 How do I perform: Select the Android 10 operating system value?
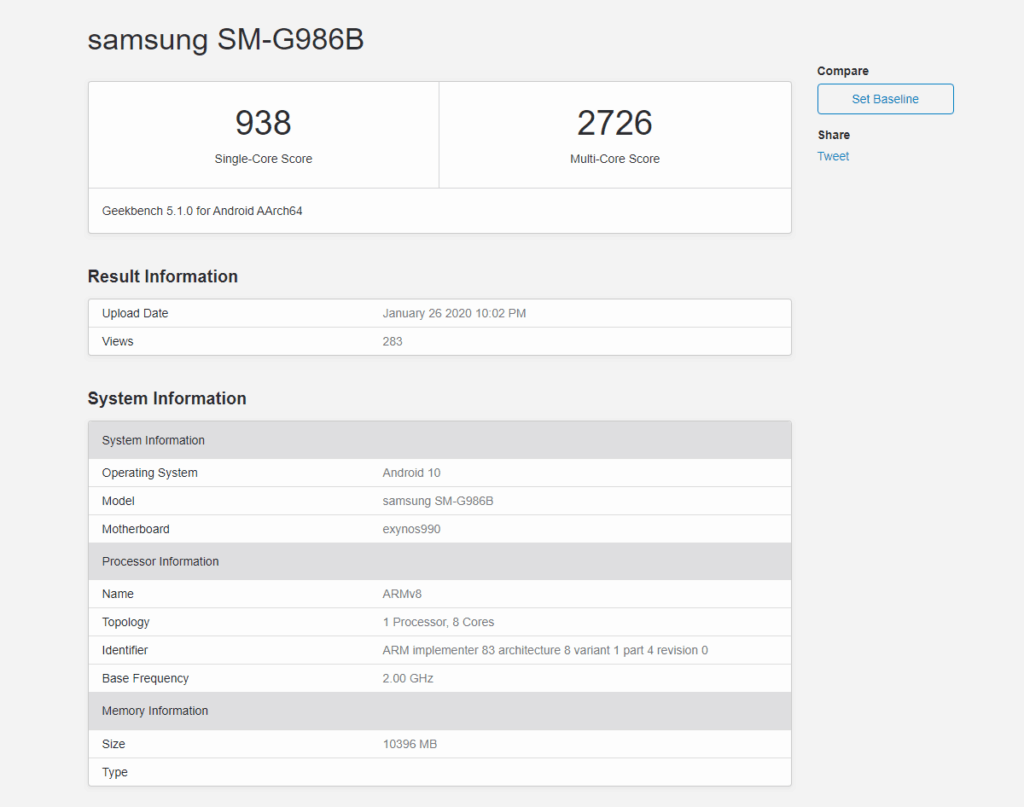coord(412,473)
